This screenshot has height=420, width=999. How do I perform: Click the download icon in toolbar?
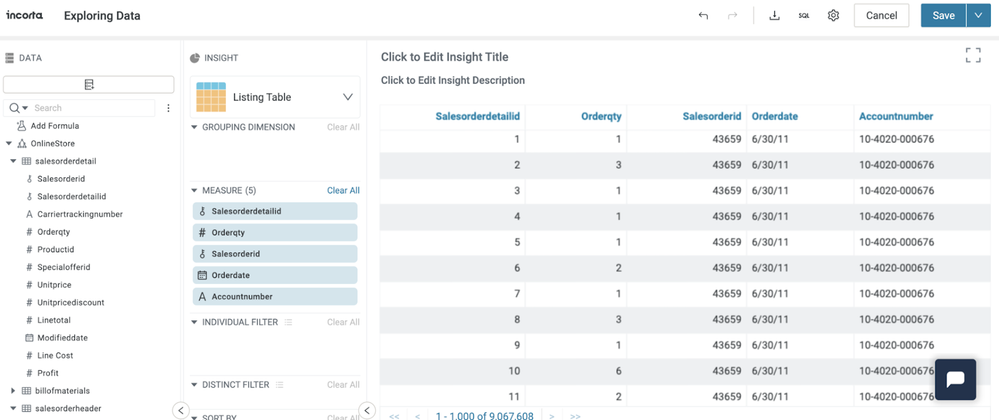click(774, 16)
